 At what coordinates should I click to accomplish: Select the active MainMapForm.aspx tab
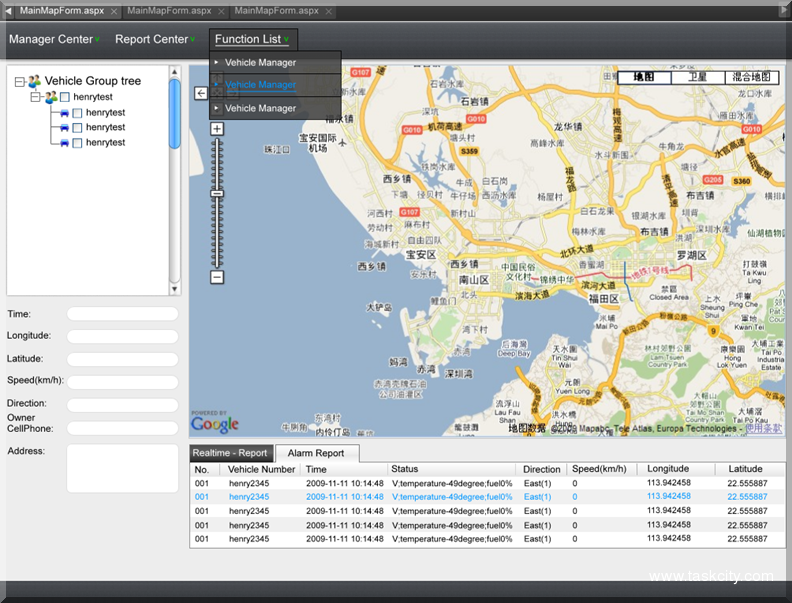tap(62, 11)
